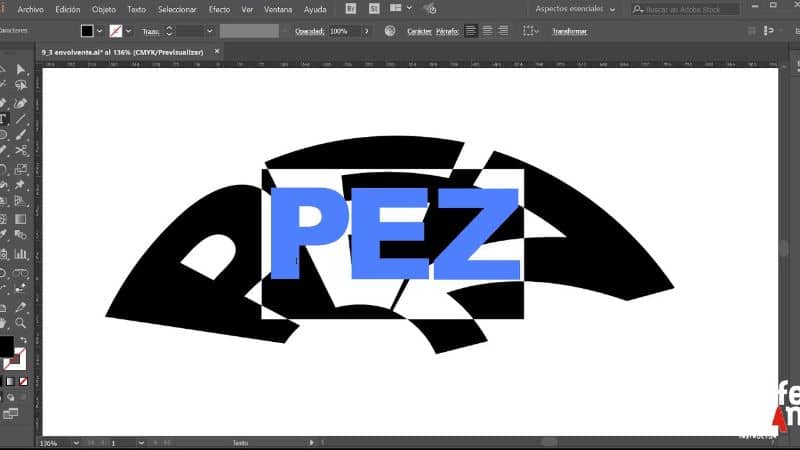800x450 pixels.
Task: Open the zoom level dropdown at 136%
Action: click(x=76, y=443)
